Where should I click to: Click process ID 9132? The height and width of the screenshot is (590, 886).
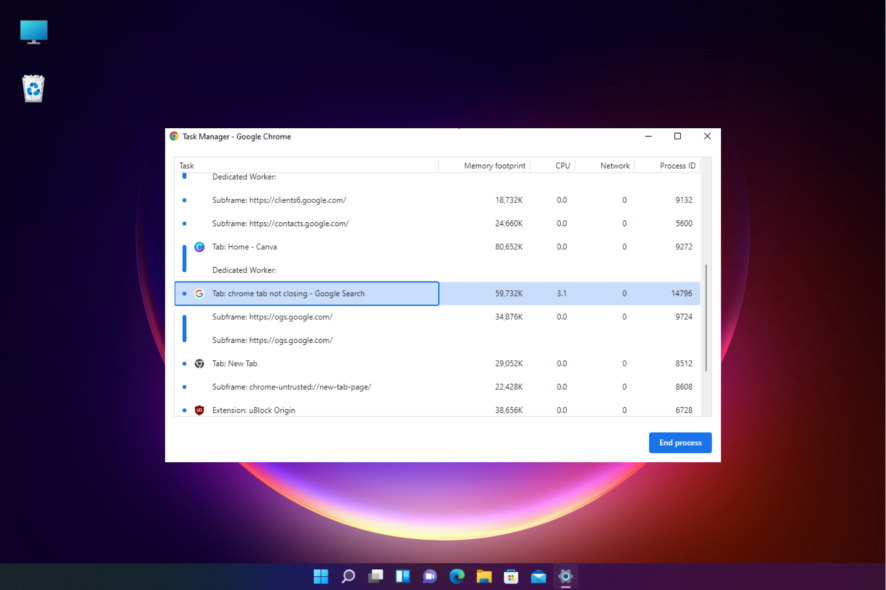coord(684,200)
